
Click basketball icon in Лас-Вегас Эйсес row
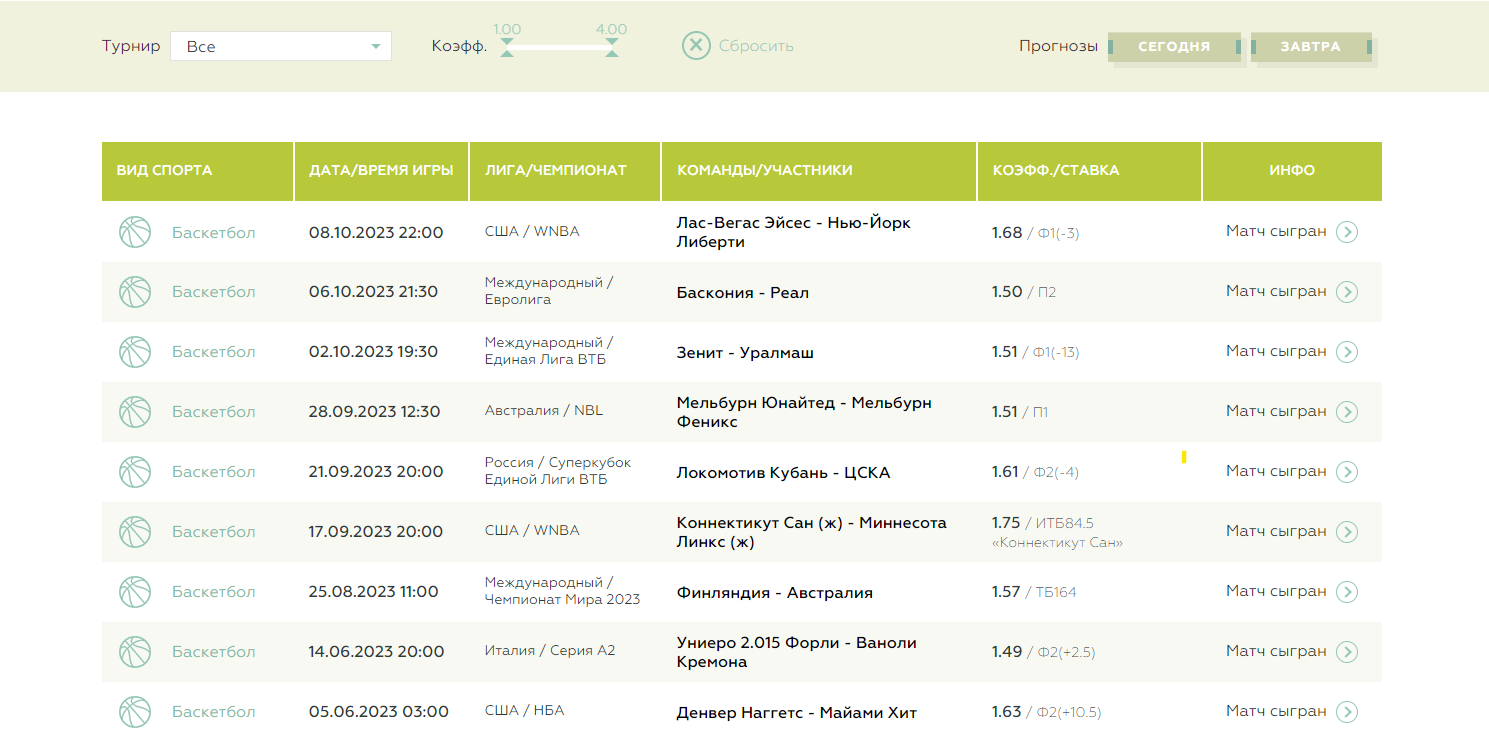coord(135,232)
